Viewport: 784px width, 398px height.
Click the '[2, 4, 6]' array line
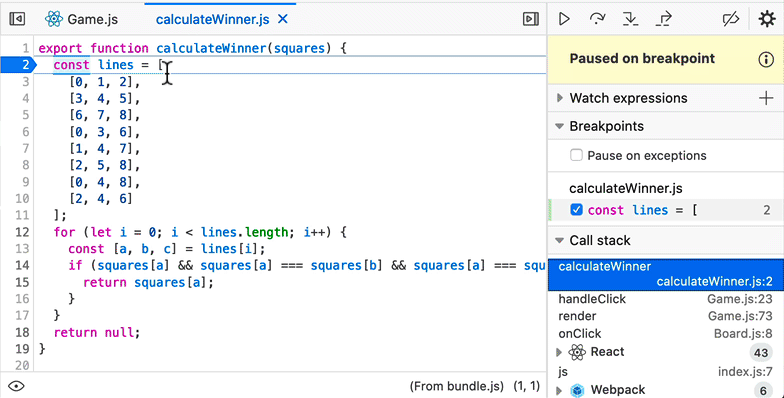[x=101, y=198]
